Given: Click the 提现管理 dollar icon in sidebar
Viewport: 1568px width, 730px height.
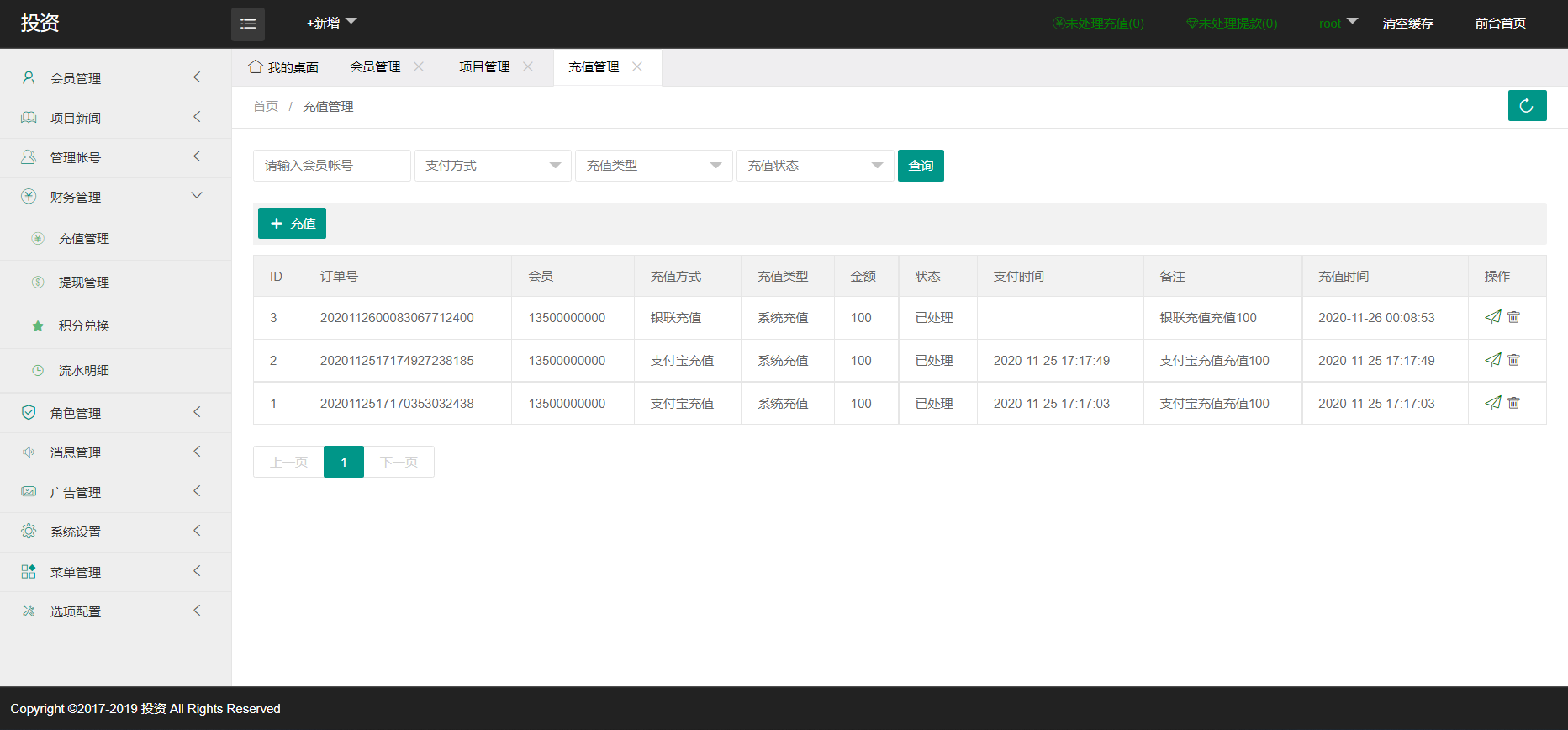Looking at the screenshot, I should point(38,282).
